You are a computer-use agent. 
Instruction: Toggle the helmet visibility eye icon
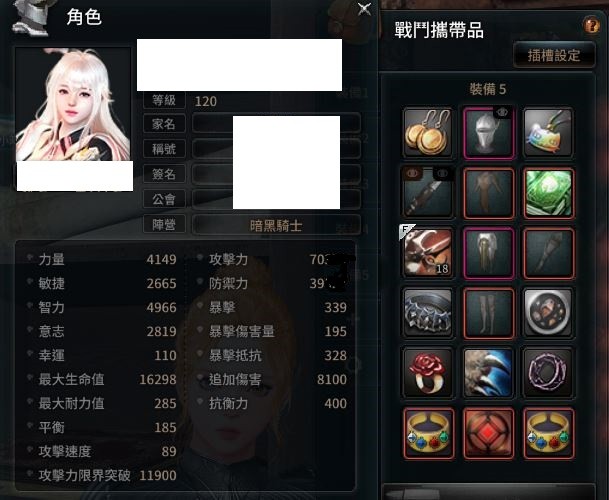pyautogui.click(x=502, y=113)
